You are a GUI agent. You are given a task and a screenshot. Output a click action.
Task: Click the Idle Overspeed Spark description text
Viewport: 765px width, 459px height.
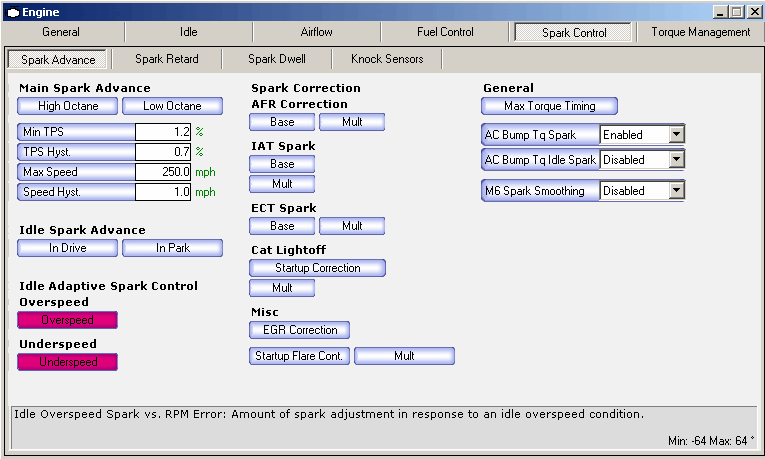click(x=329, y=414)
